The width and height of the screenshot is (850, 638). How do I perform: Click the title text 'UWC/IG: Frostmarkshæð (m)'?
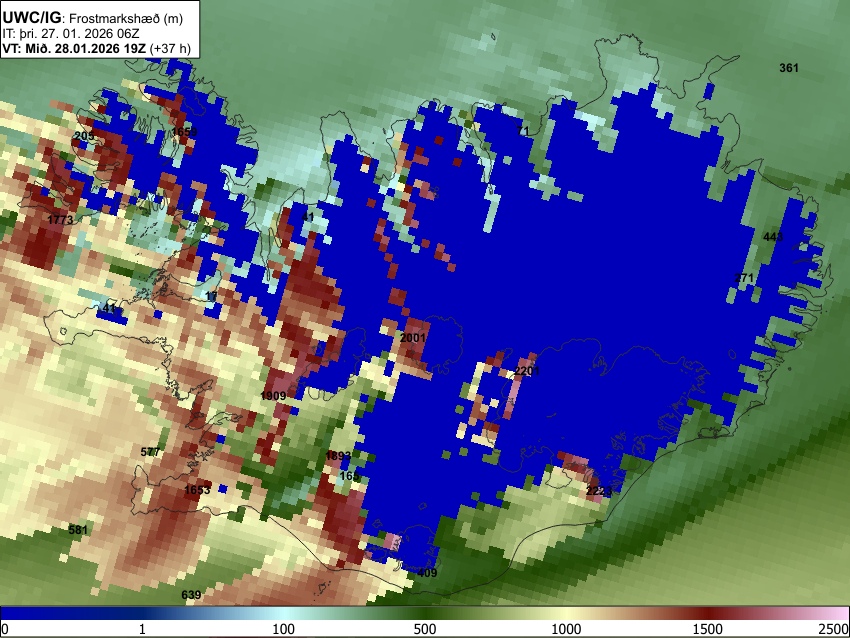[93, 18]
